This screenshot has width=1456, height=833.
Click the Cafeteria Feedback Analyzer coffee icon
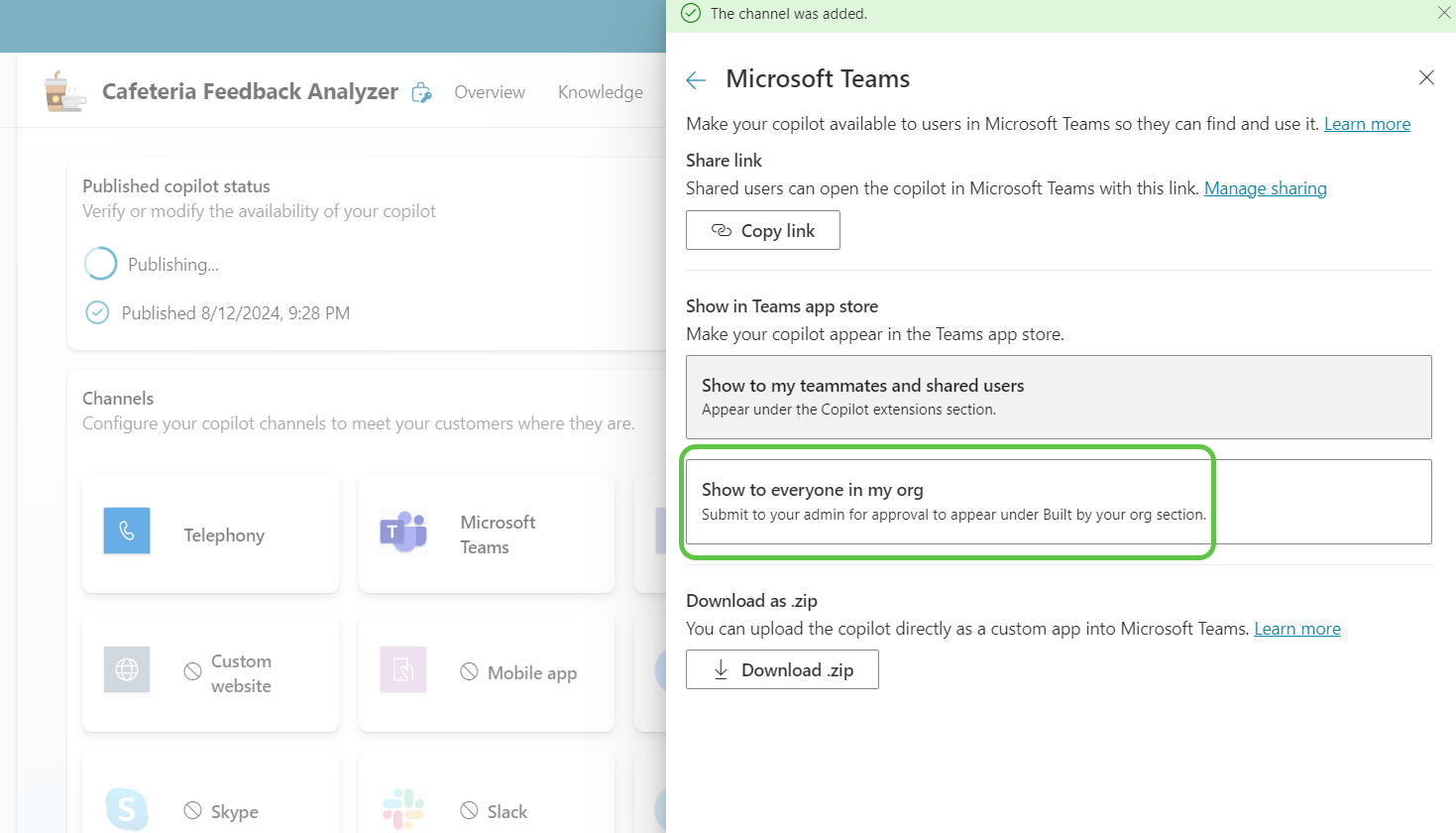[x=64, y=91]
